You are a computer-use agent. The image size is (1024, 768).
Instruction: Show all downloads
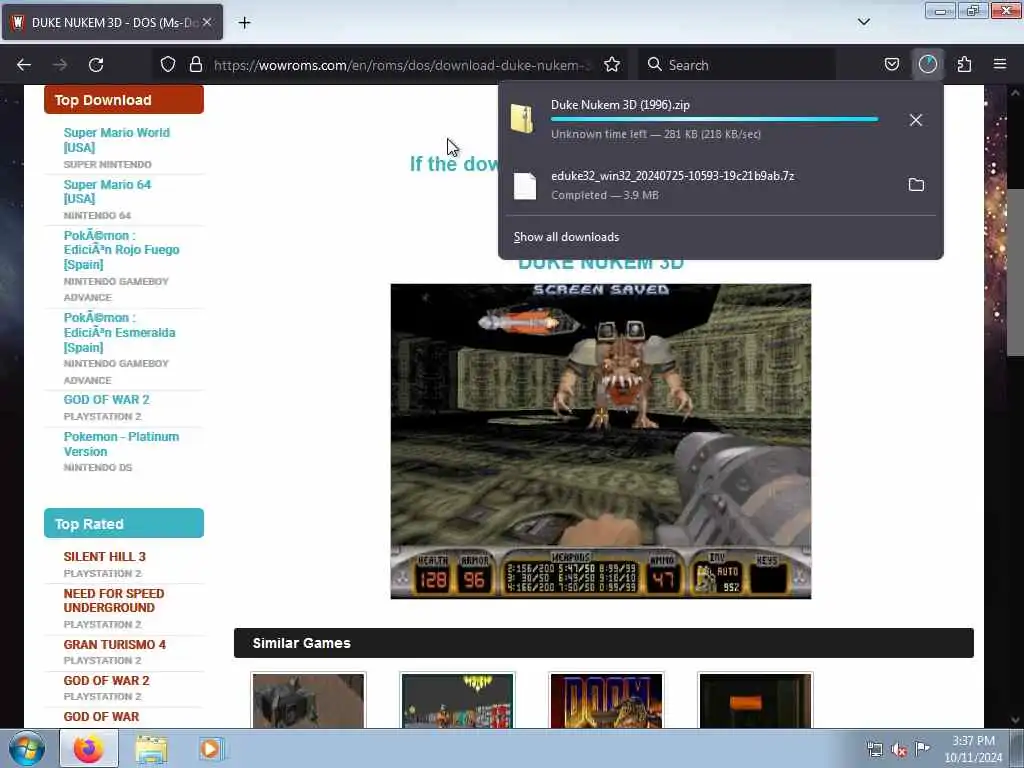coord(566,237)
